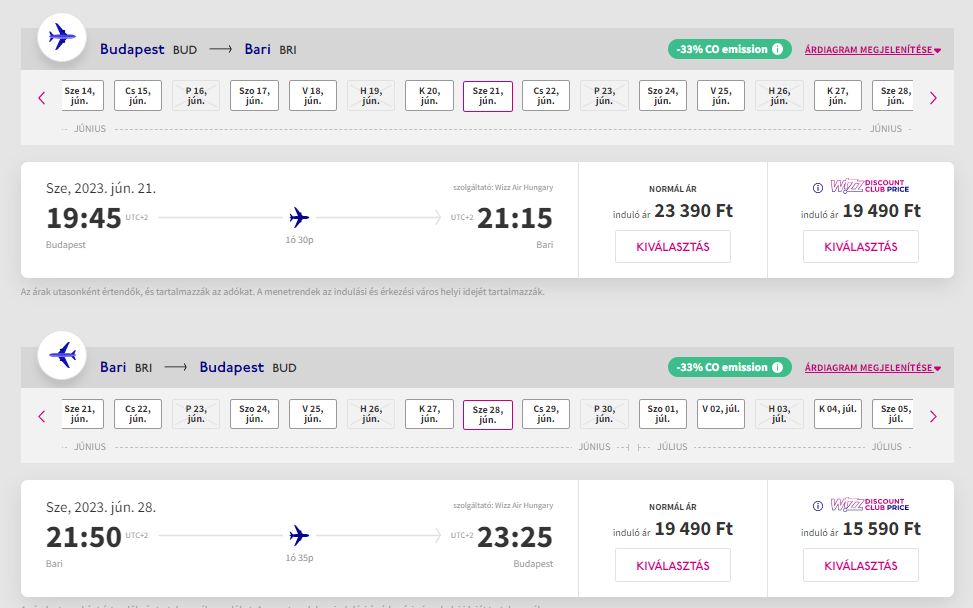This screenshot has width=973, height=608.
Task: Click next dates arrow in return date strip
Action: (933, 416)
